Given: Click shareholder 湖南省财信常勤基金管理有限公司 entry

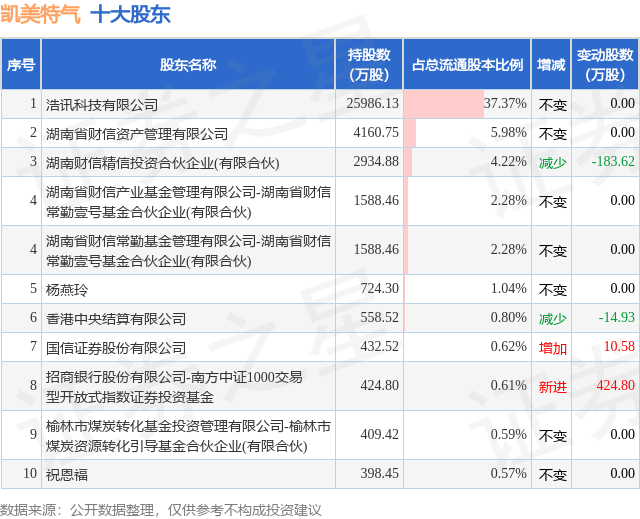Looking at the screenshot, I should click(188, 251).
